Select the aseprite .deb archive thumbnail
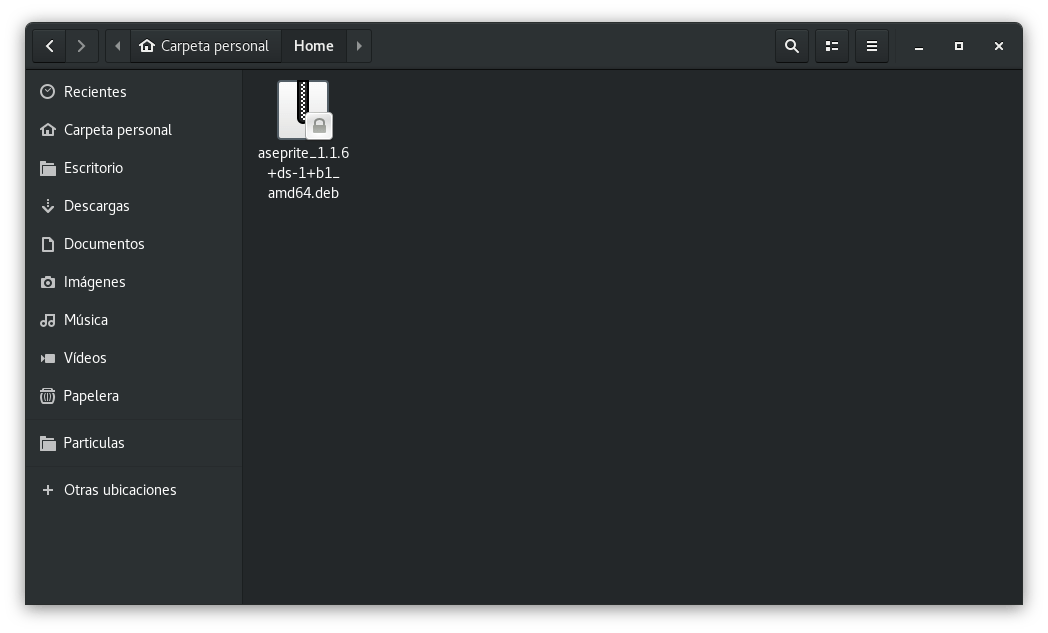Image resolution: width=1048 pixels, height=633 pixels. coord(304,110)
